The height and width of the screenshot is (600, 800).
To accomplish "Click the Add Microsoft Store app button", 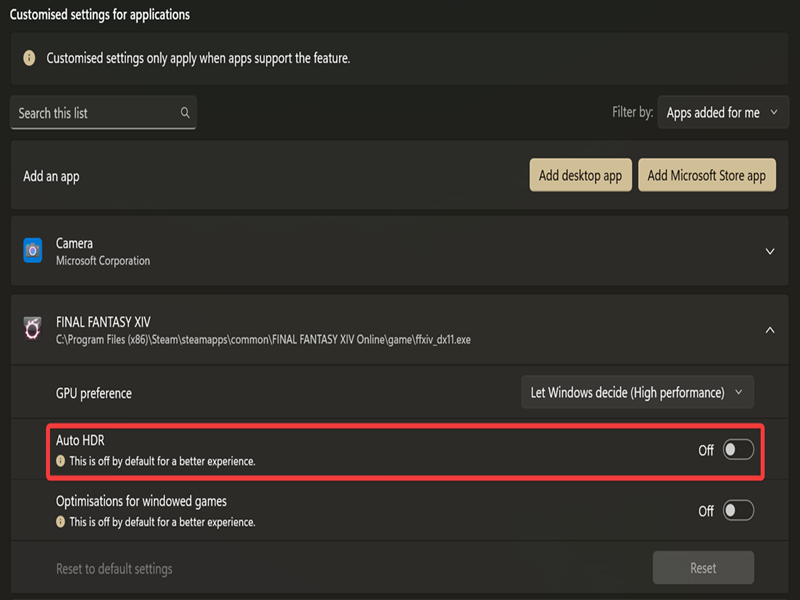I will click(x=706, y=176).
